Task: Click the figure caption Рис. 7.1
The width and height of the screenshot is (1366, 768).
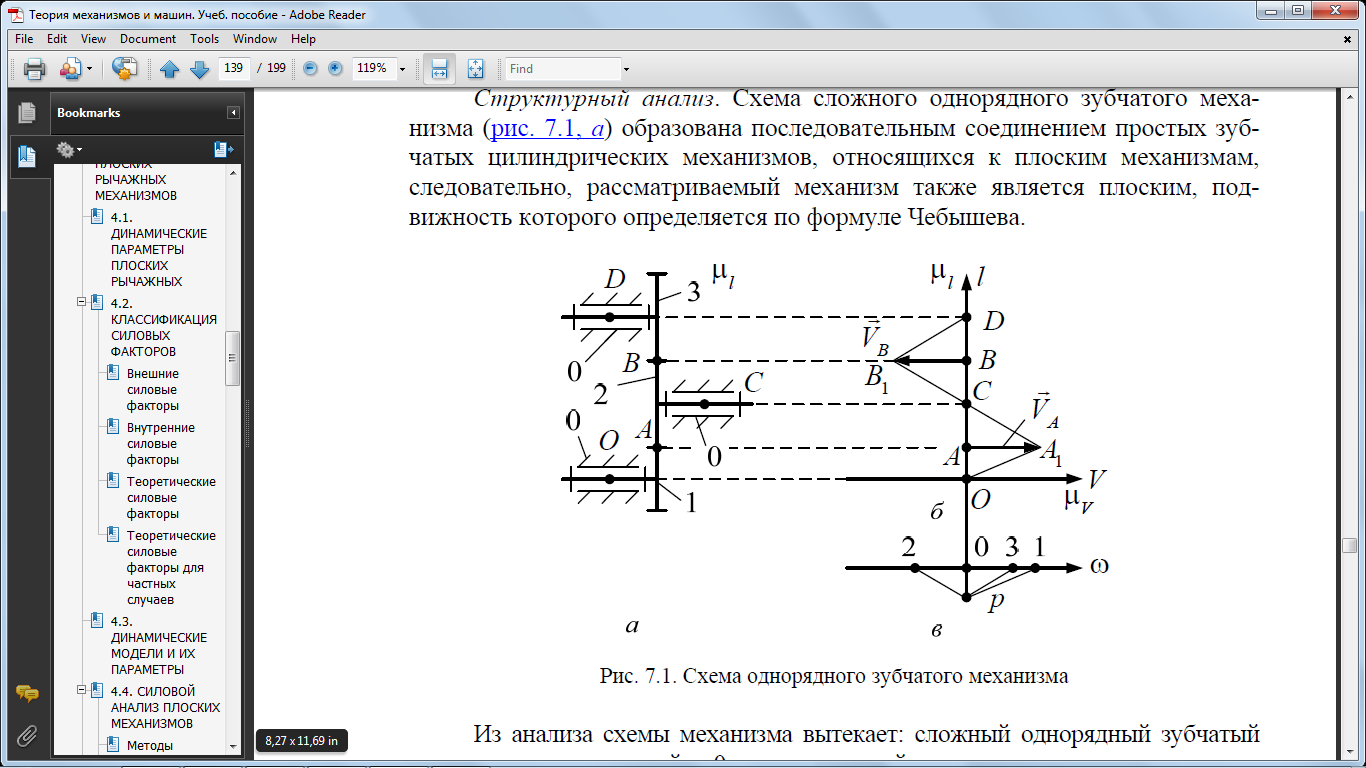Action: pyautogui.click(x=834, y=676)
